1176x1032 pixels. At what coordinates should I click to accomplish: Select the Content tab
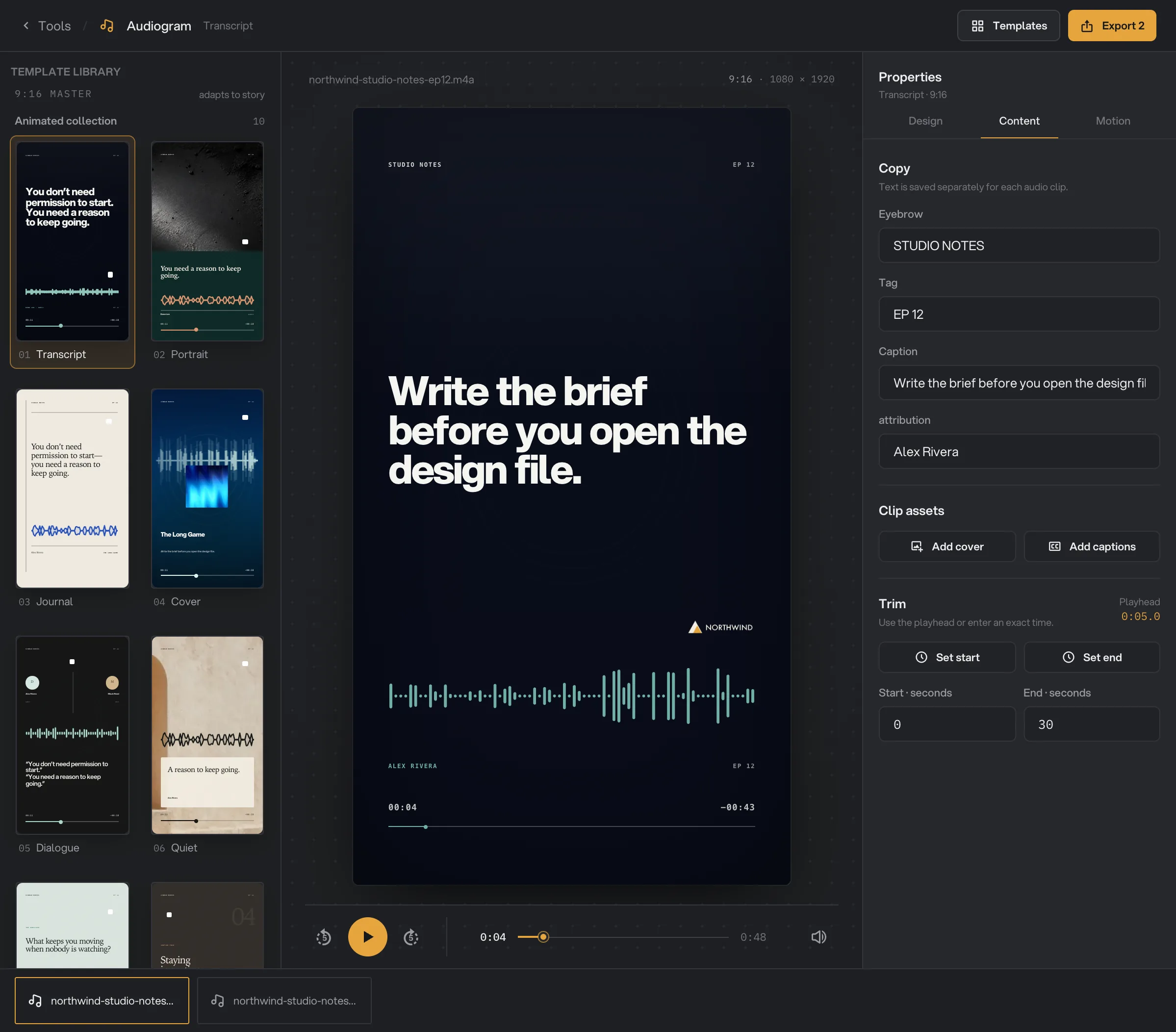[x=1019, y=121]
